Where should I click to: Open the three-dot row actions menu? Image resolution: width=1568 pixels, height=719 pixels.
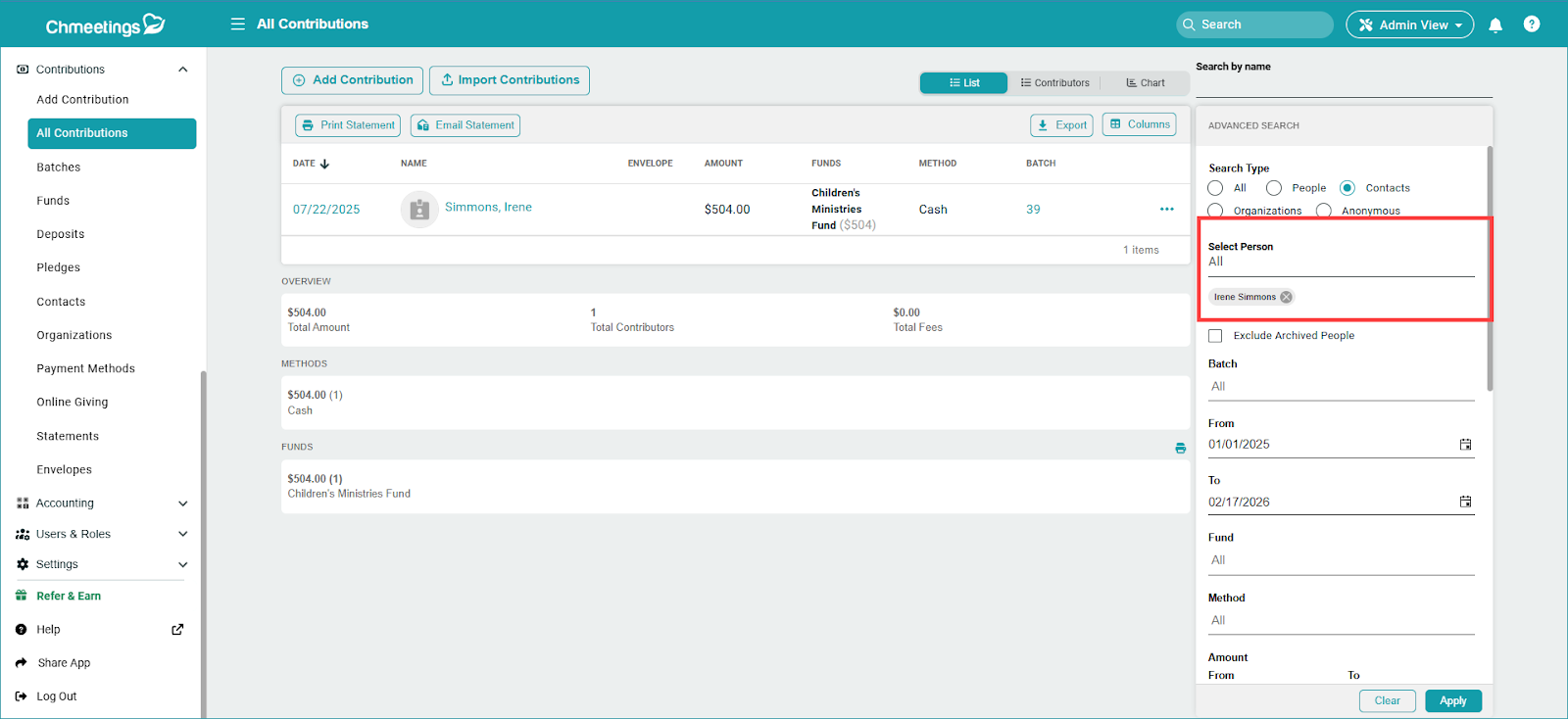point(1166,210)
